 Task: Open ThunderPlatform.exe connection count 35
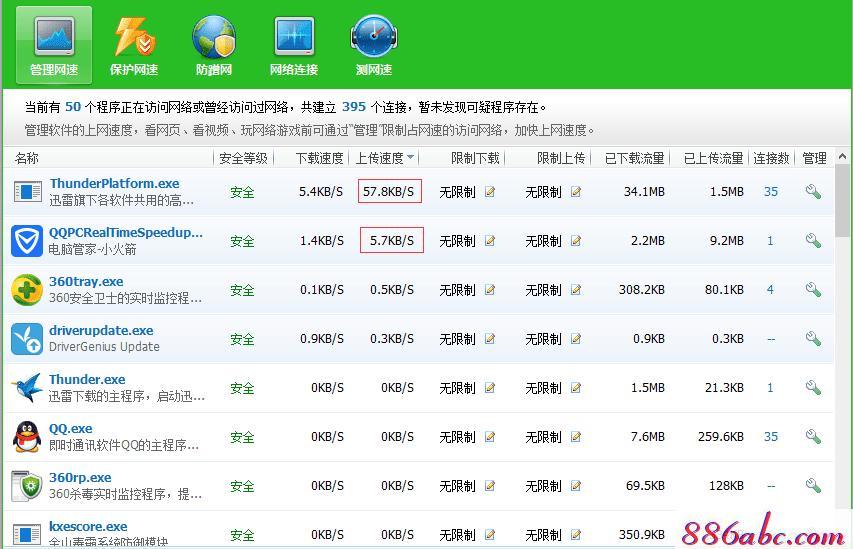(771, 192)
